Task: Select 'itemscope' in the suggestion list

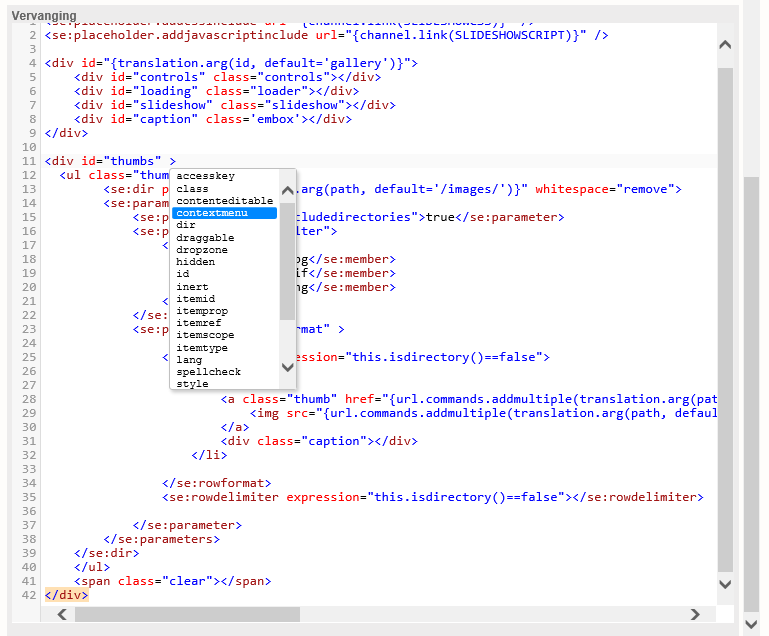Action: coord(205,335)
